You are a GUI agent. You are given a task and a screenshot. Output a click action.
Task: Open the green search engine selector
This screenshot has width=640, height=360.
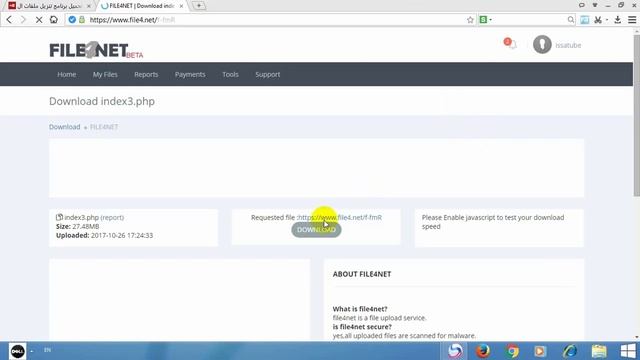click(485, 20)
